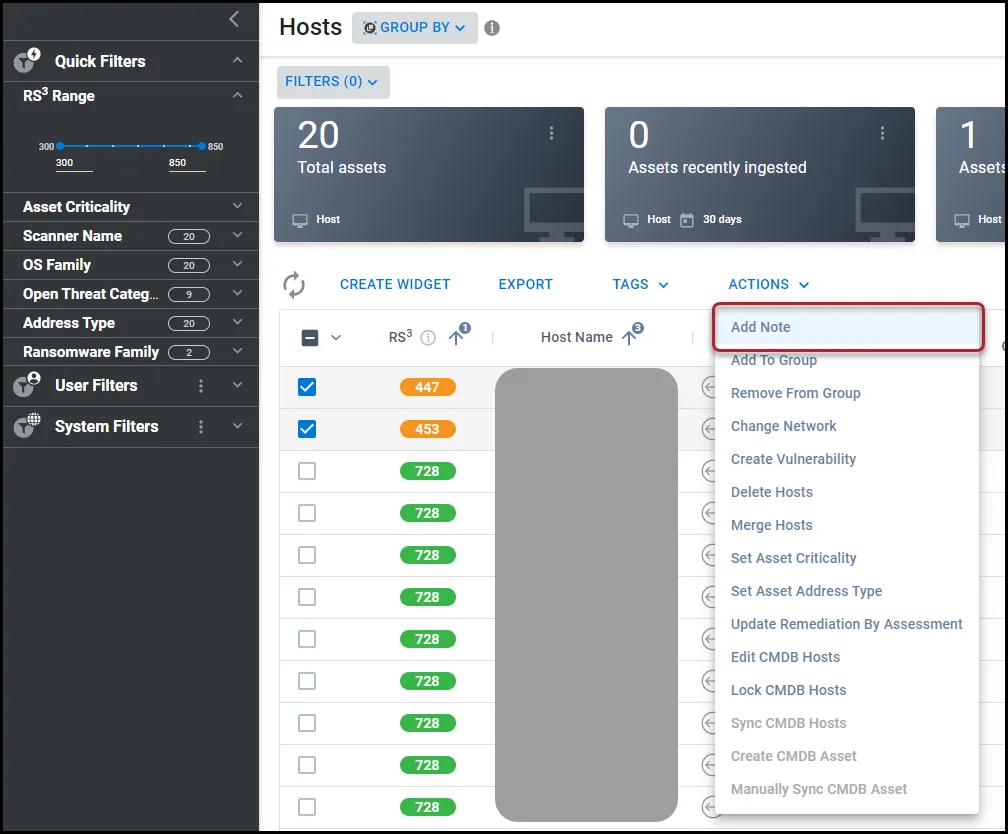Check the second row with score 728
The height and width of the screenshot is (834, 1008).
coord(307,513)
